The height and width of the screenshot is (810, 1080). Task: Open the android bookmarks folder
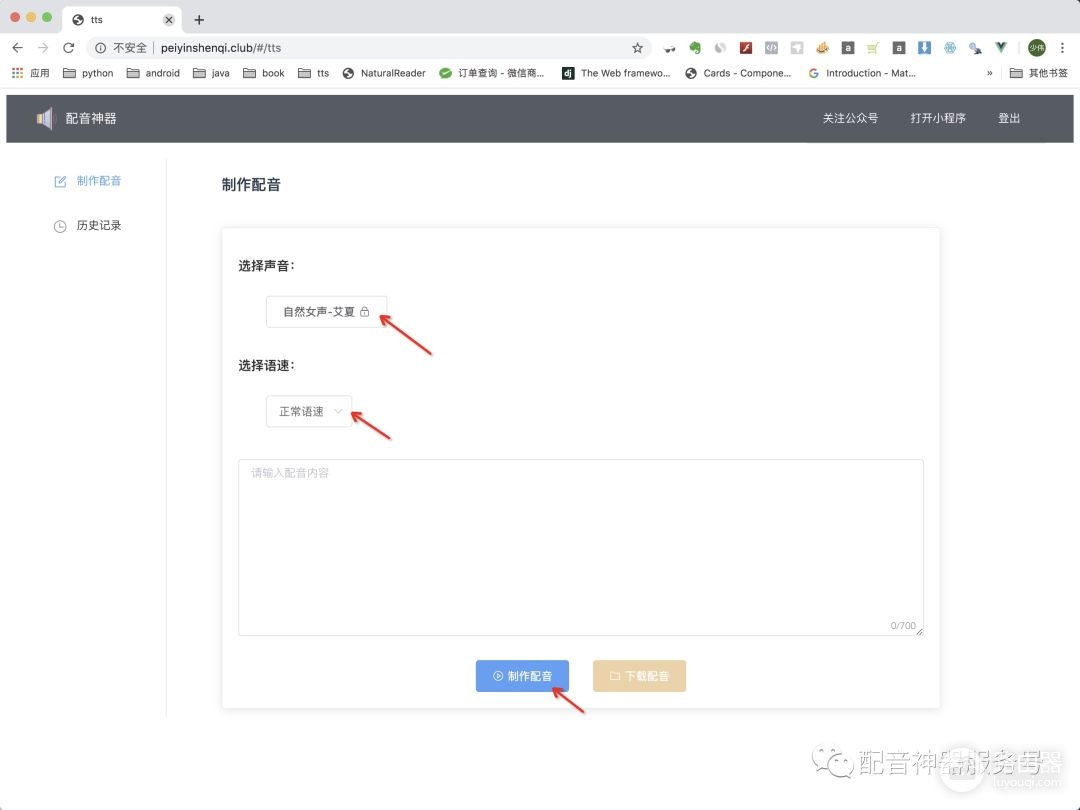tap(154, 73)
